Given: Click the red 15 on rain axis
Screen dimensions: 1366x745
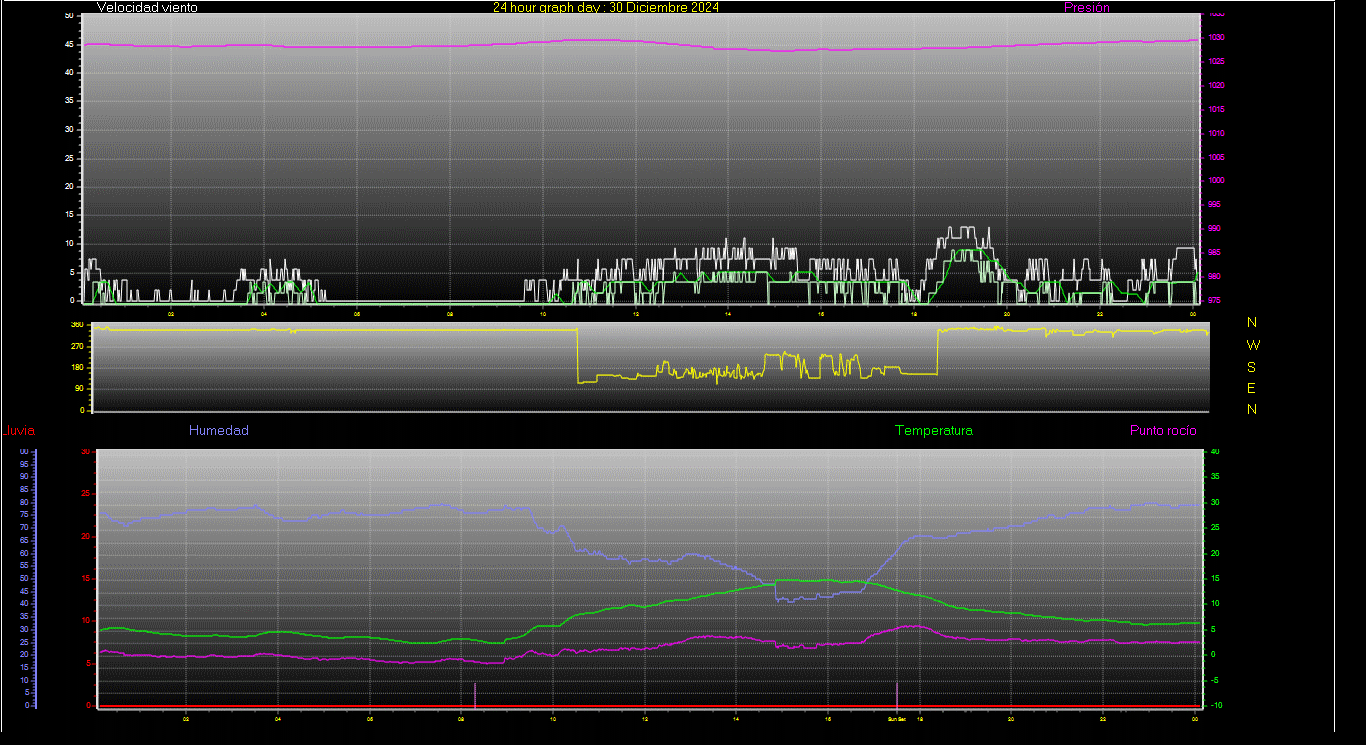Looking at the screenshot, I should (85, 578).
